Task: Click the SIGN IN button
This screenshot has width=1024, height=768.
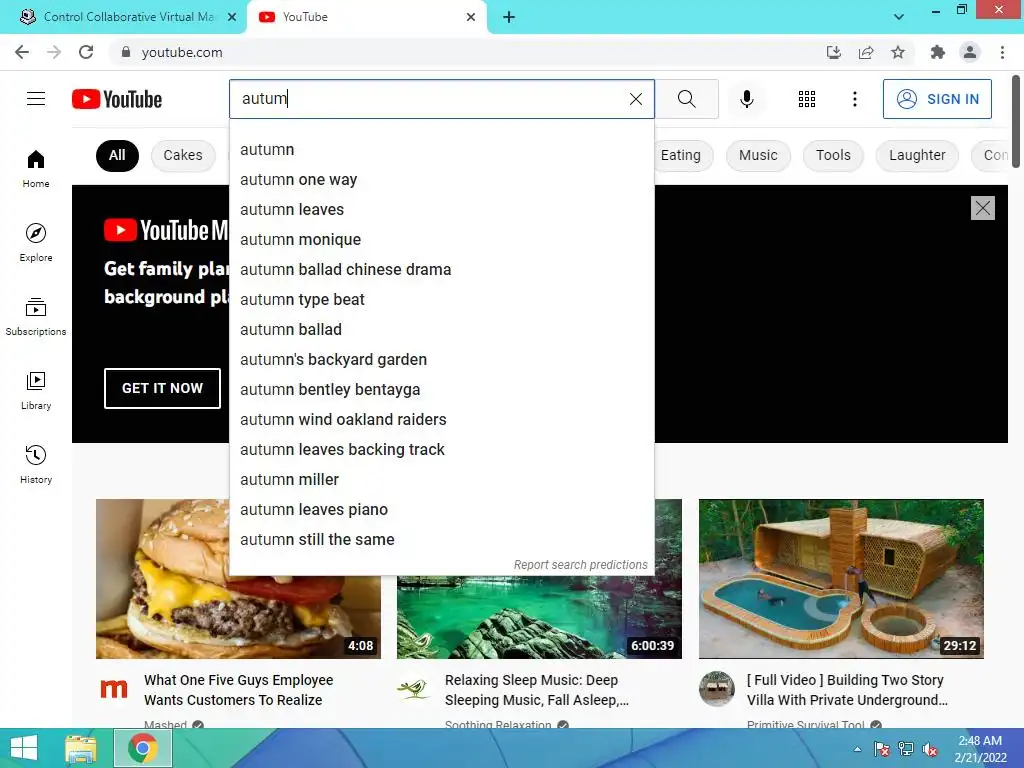Action: 936,99
